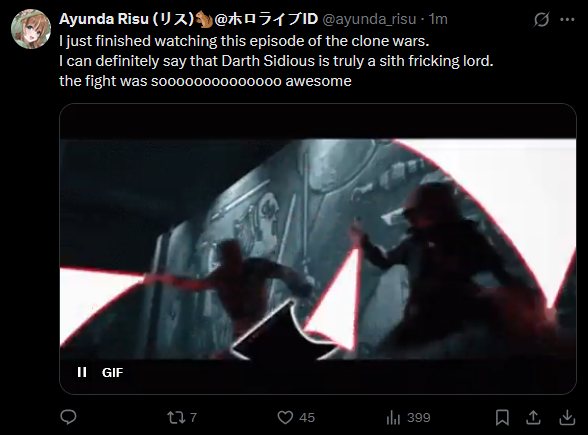Screen dimensions: 588x435
Task: Share the post via upload arrow icon
Action: tap(533, 417)
